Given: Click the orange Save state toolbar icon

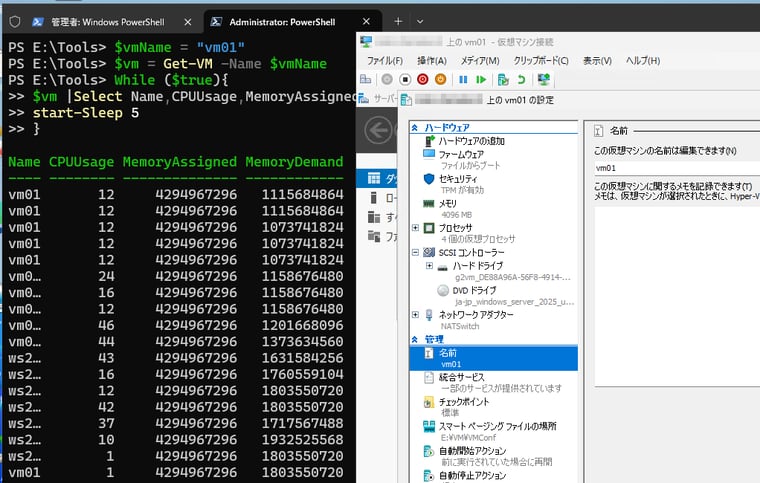Looking at the screenshot, I should click(440, 79).
